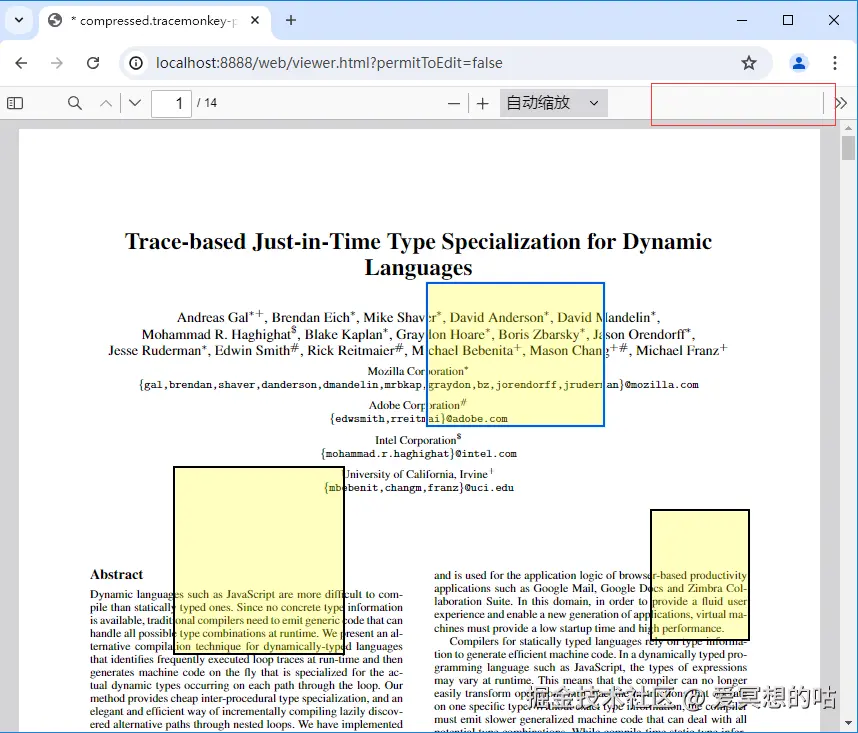Go back in browser history
The width and height of the screenshot is (858, 733).
pos(21,63)
